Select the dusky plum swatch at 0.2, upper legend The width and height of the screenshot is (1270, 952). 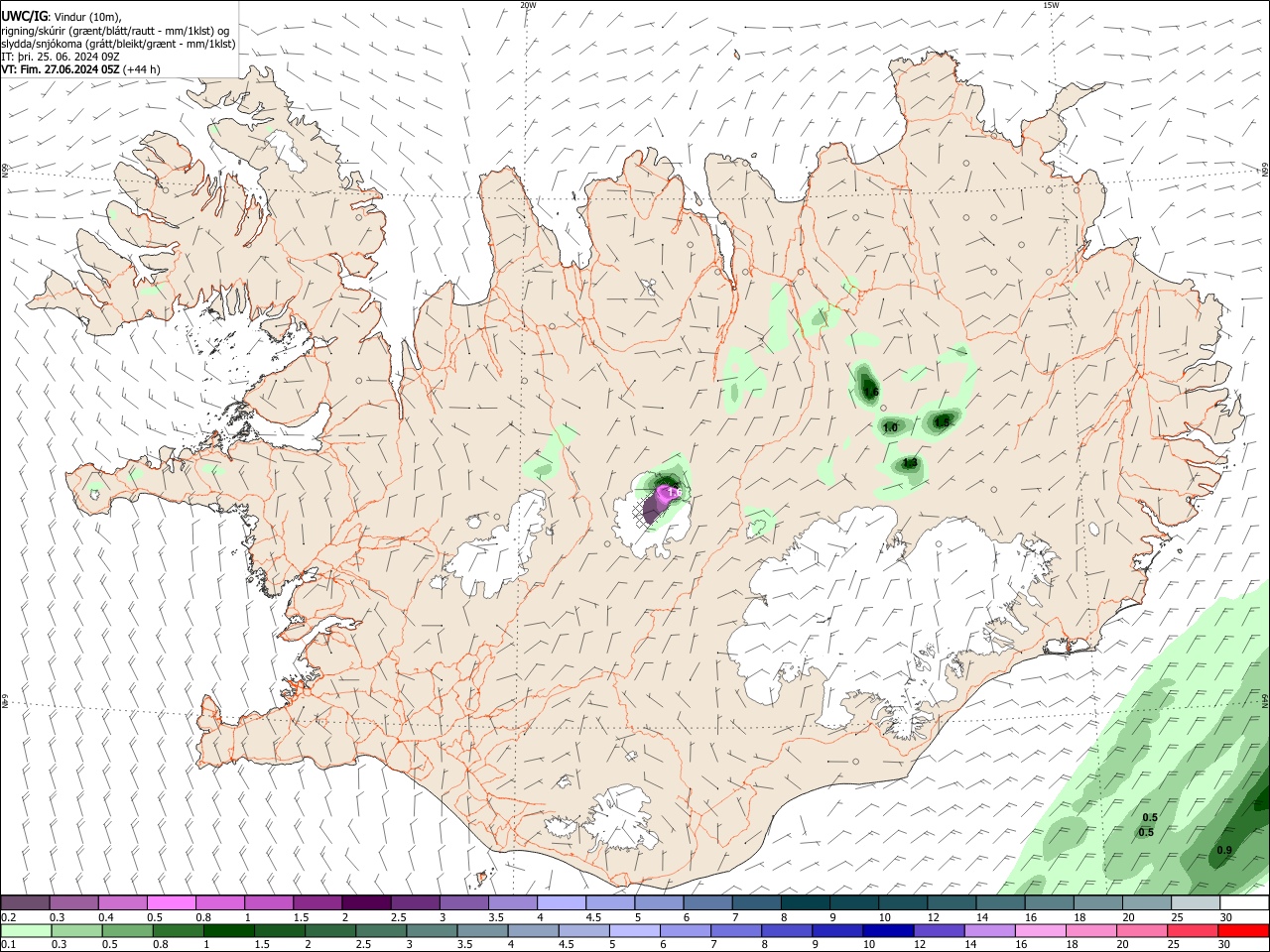[25, 902]
